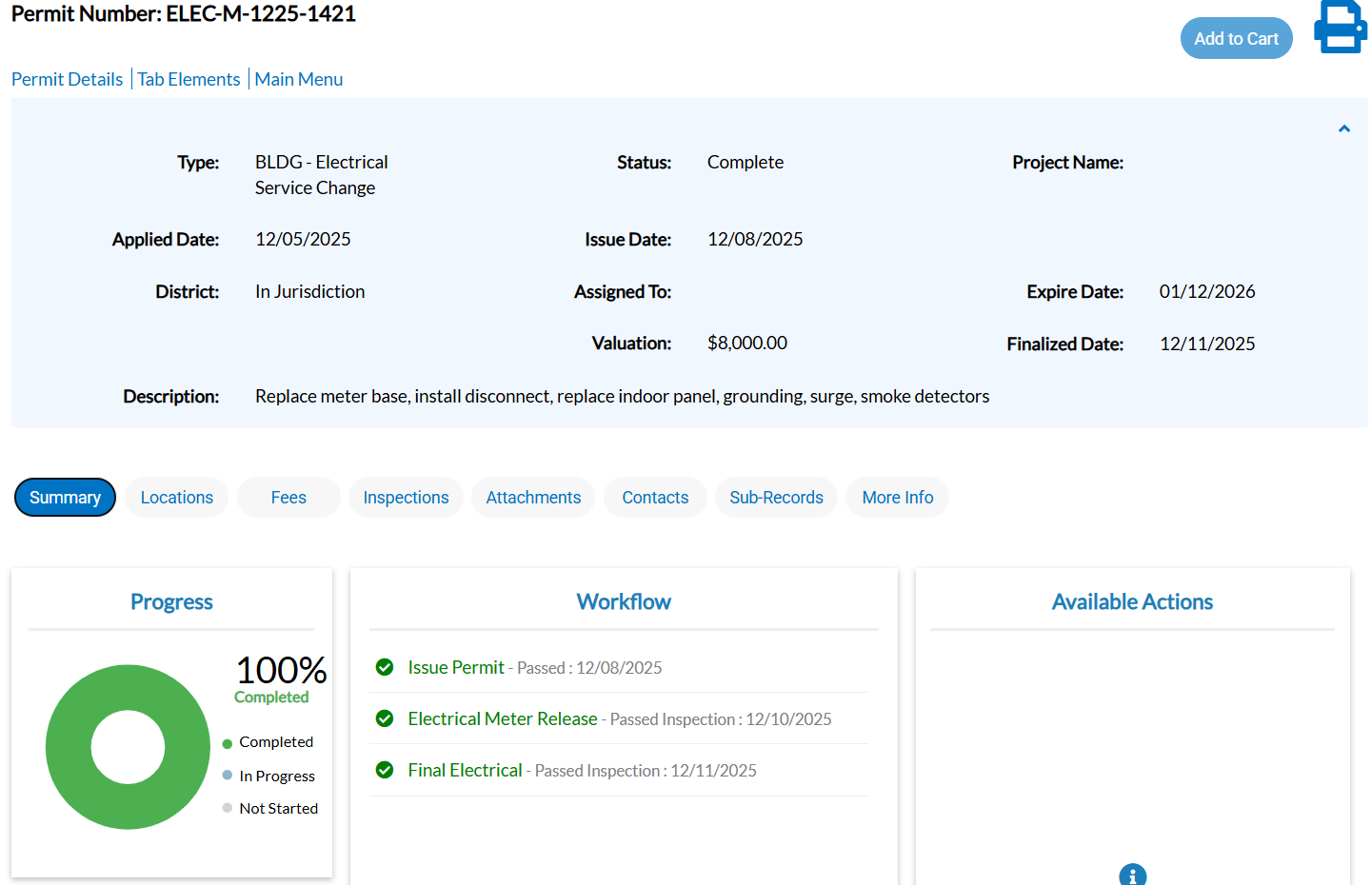Viewport: 1372px width, 885px height.
Task: Open Electrical Meter Release workflow step
Action: tap(503, 718)
